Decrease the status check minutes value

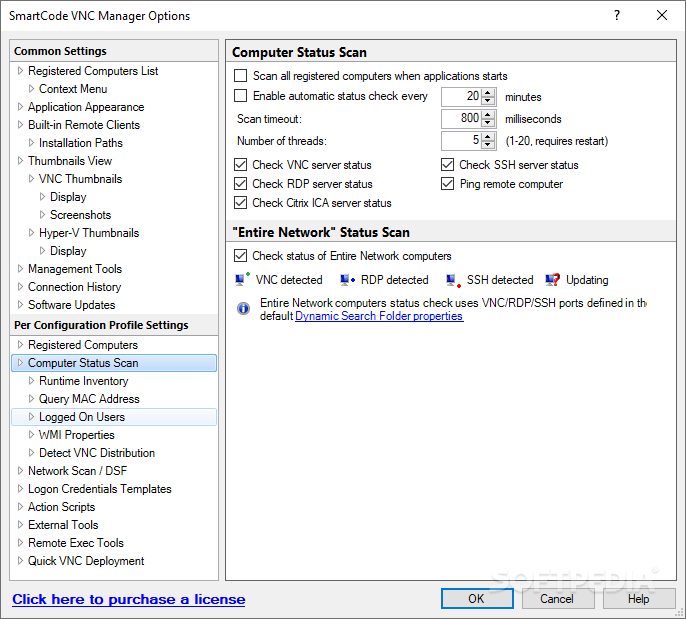coord(487,100)
